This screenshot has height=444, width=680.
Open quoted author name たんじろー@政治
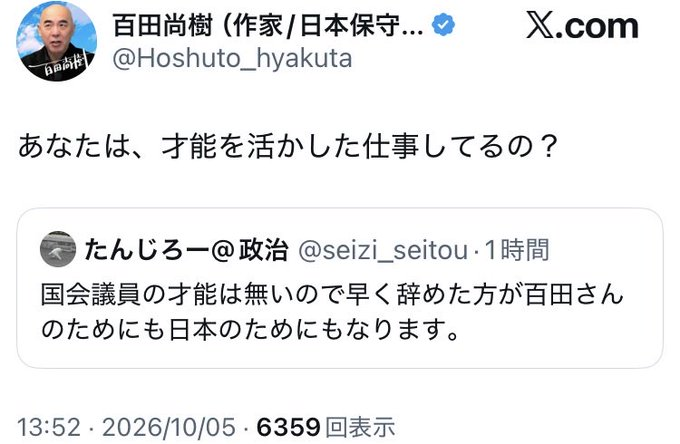(x=186, y=250)
